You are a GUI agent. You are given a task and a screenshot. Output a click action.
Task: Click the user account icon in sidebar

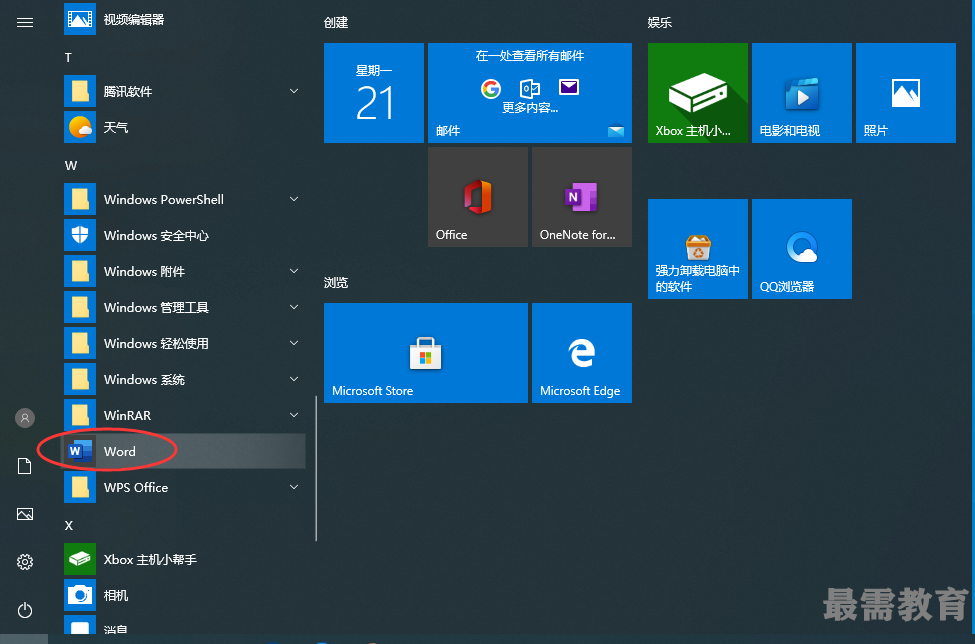click(25, 418)
